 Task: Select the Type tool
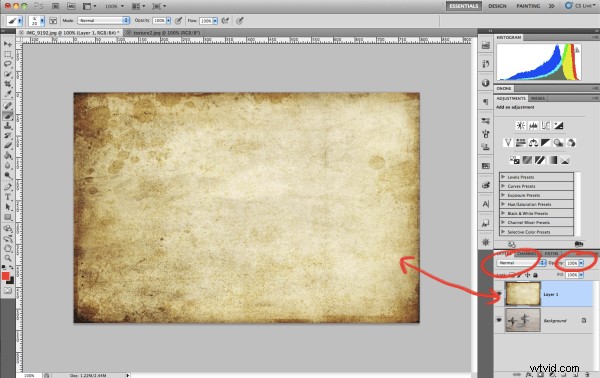[8, 197]
